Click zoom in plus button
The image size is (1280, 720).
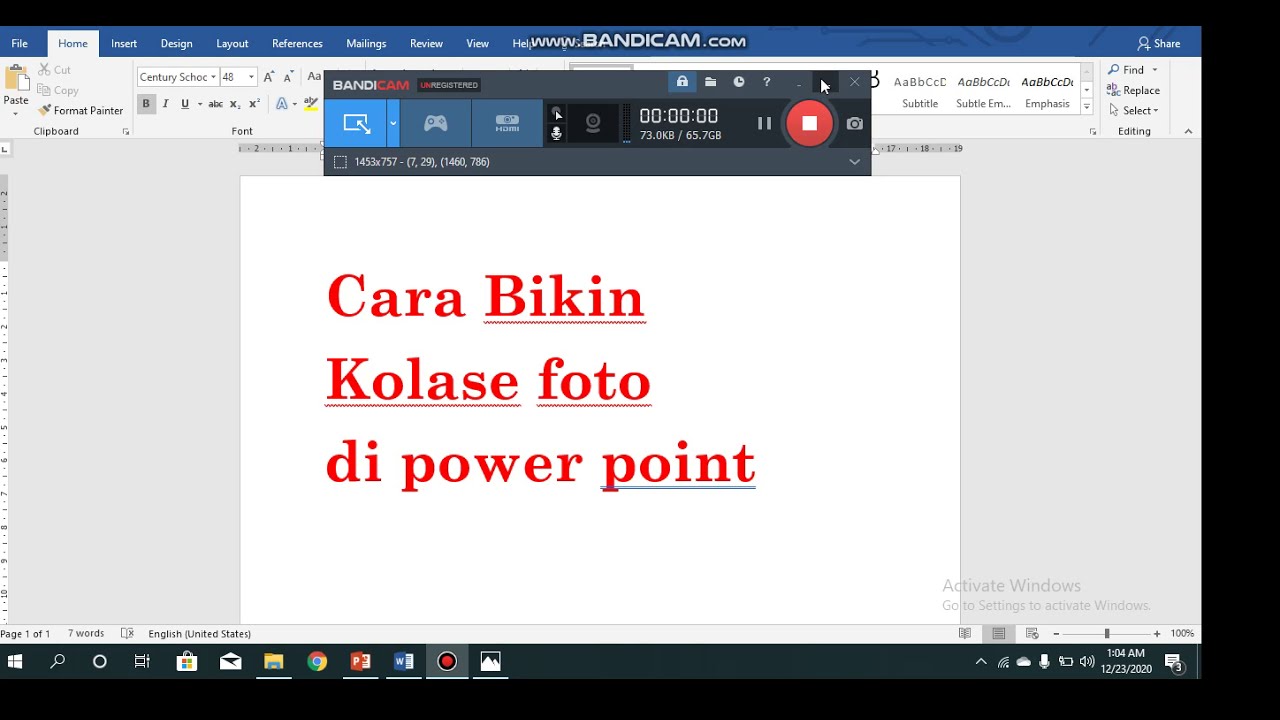pyautogui.click(x=1157, y=634)
